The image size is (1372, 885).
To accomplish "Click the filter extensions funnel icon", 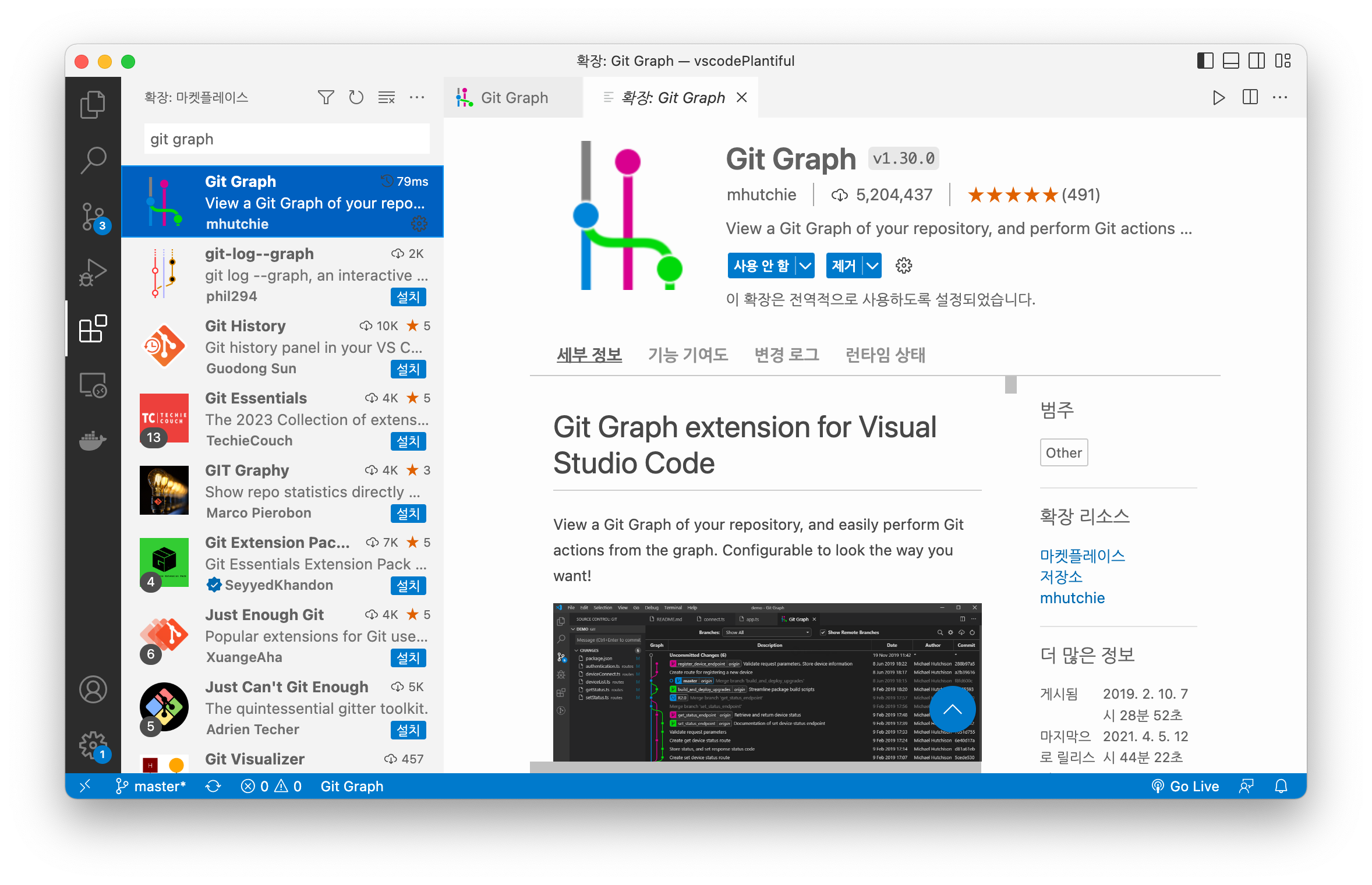I will click(326, 97).
